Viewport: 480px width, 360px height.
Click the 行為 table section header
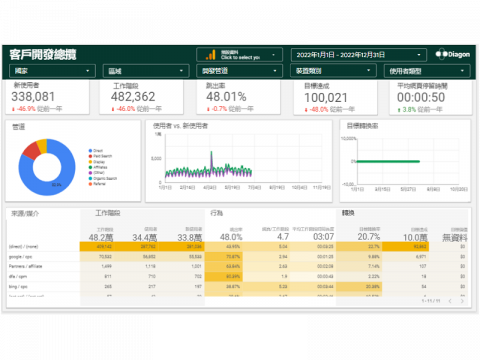217,213
